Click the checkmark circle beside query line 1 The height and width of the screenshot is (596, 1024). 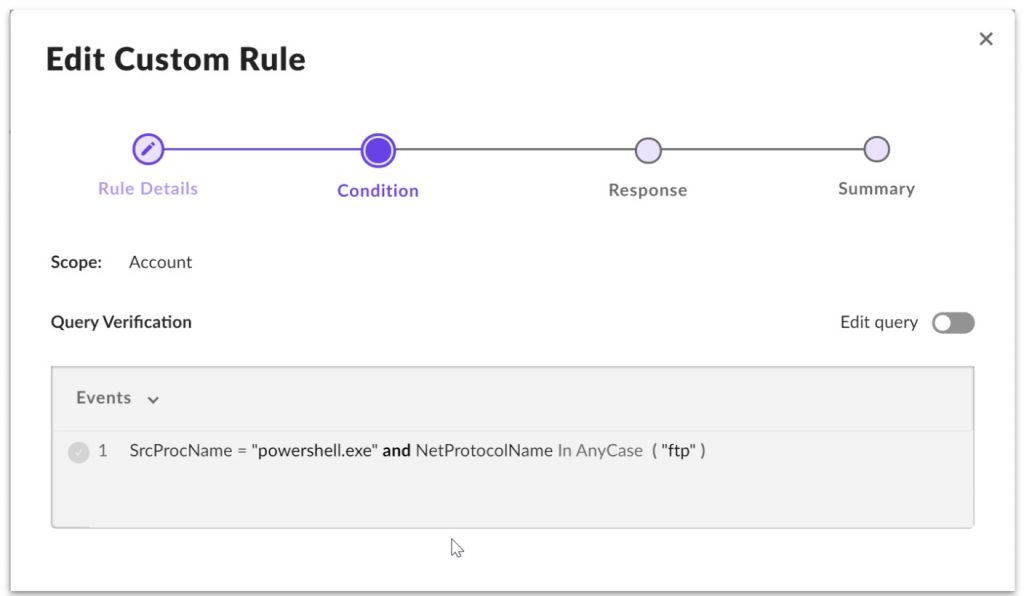click(77, 451)
